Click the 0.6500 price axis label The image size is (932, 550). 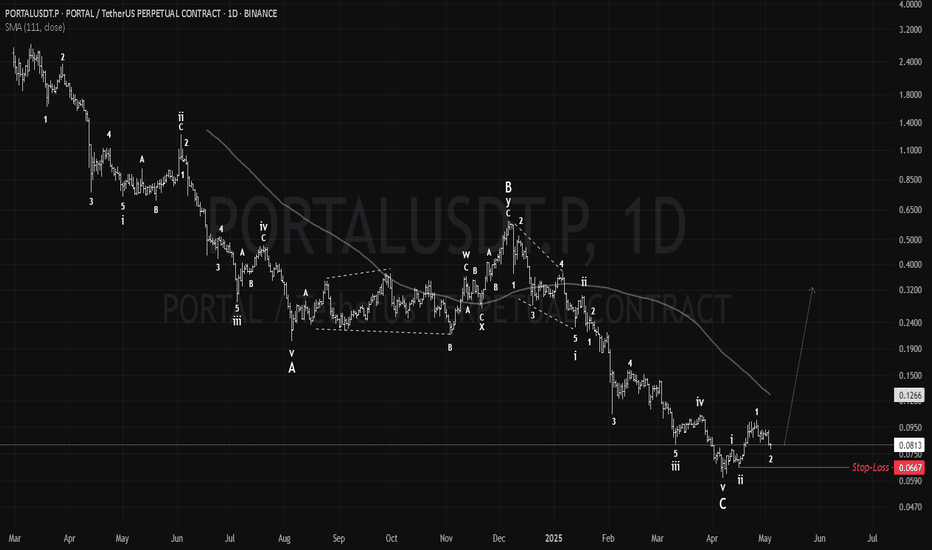pyautogui.click(x=910, y=210)
